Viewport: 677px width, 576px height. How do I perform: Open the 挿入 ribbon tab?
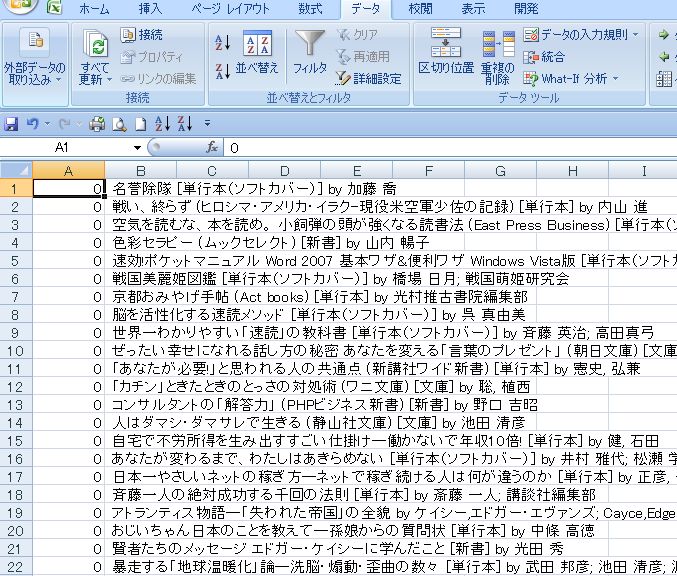[x=150, y=9]
